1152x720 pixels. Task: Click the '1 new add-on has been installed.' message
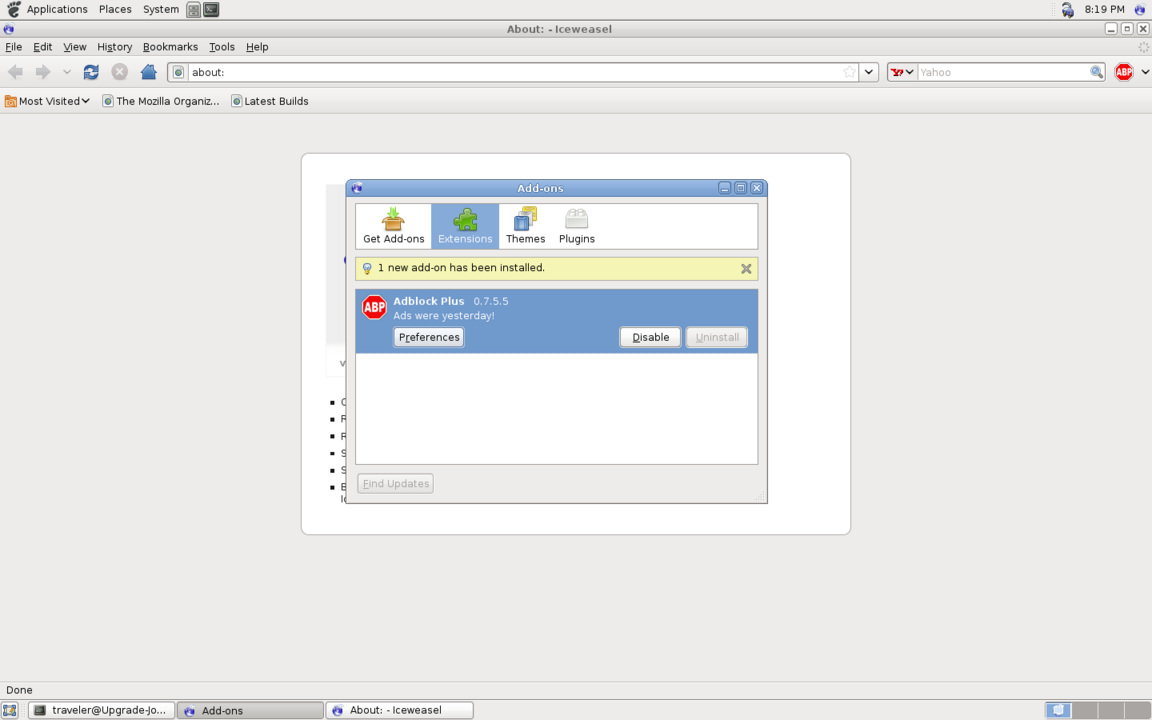coord(461,268)
